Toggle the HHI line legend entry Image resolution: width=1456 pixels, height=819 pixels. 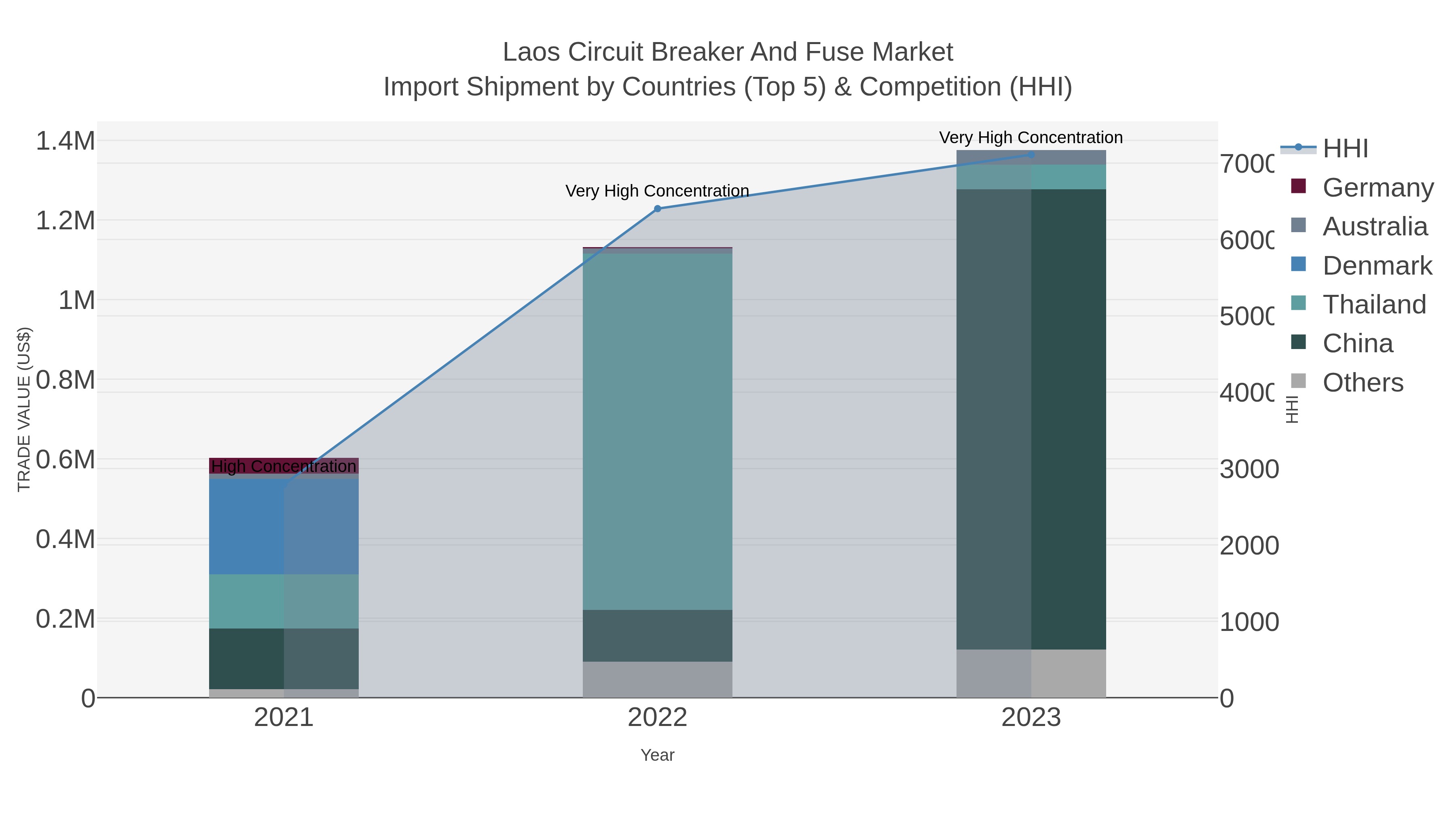[x=1324, y=148]
